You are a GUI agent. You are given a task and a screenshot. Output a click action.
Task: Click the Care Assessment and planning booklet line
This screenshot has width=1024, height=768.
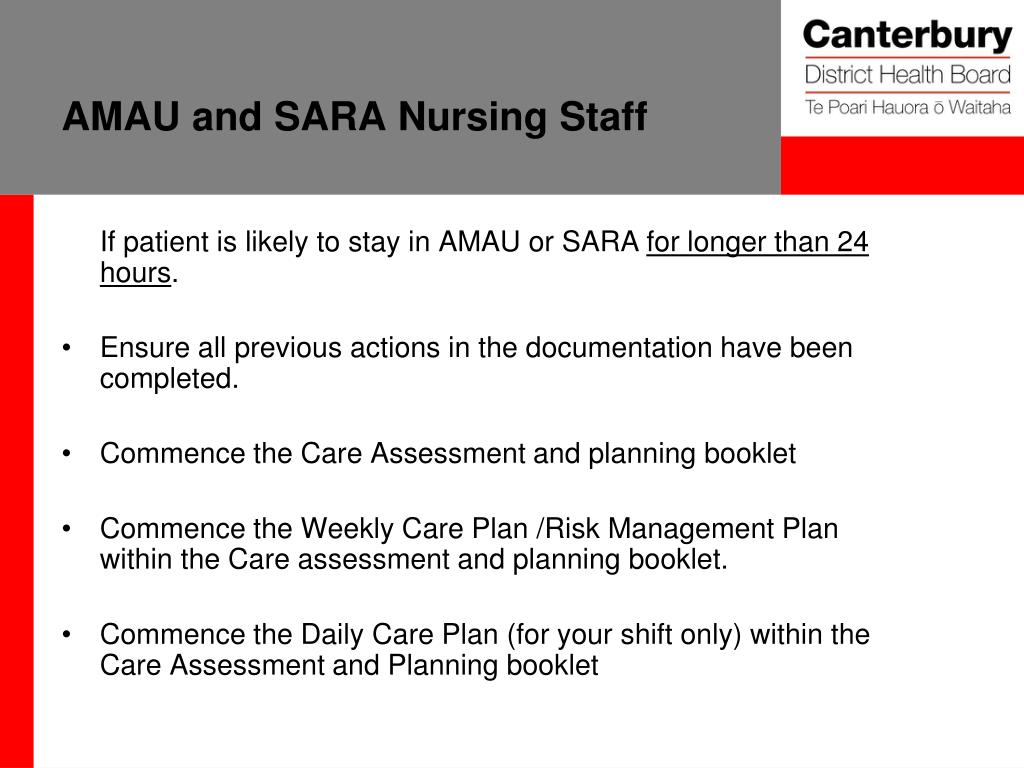[x=448, y=454]
